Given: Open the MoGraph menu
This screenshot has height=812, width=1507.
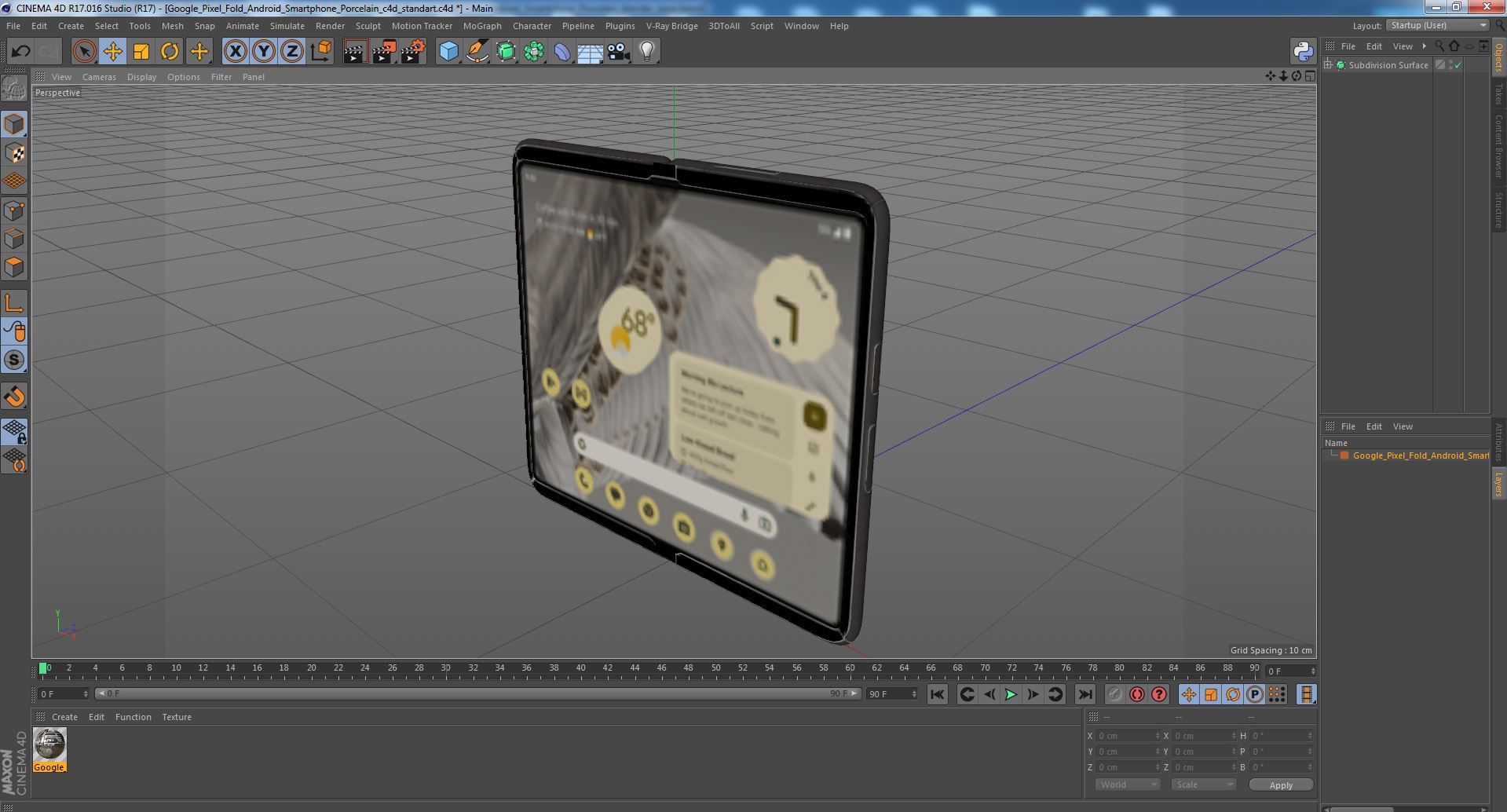Looking at the screenshot, I should click(x=482, y=26).
